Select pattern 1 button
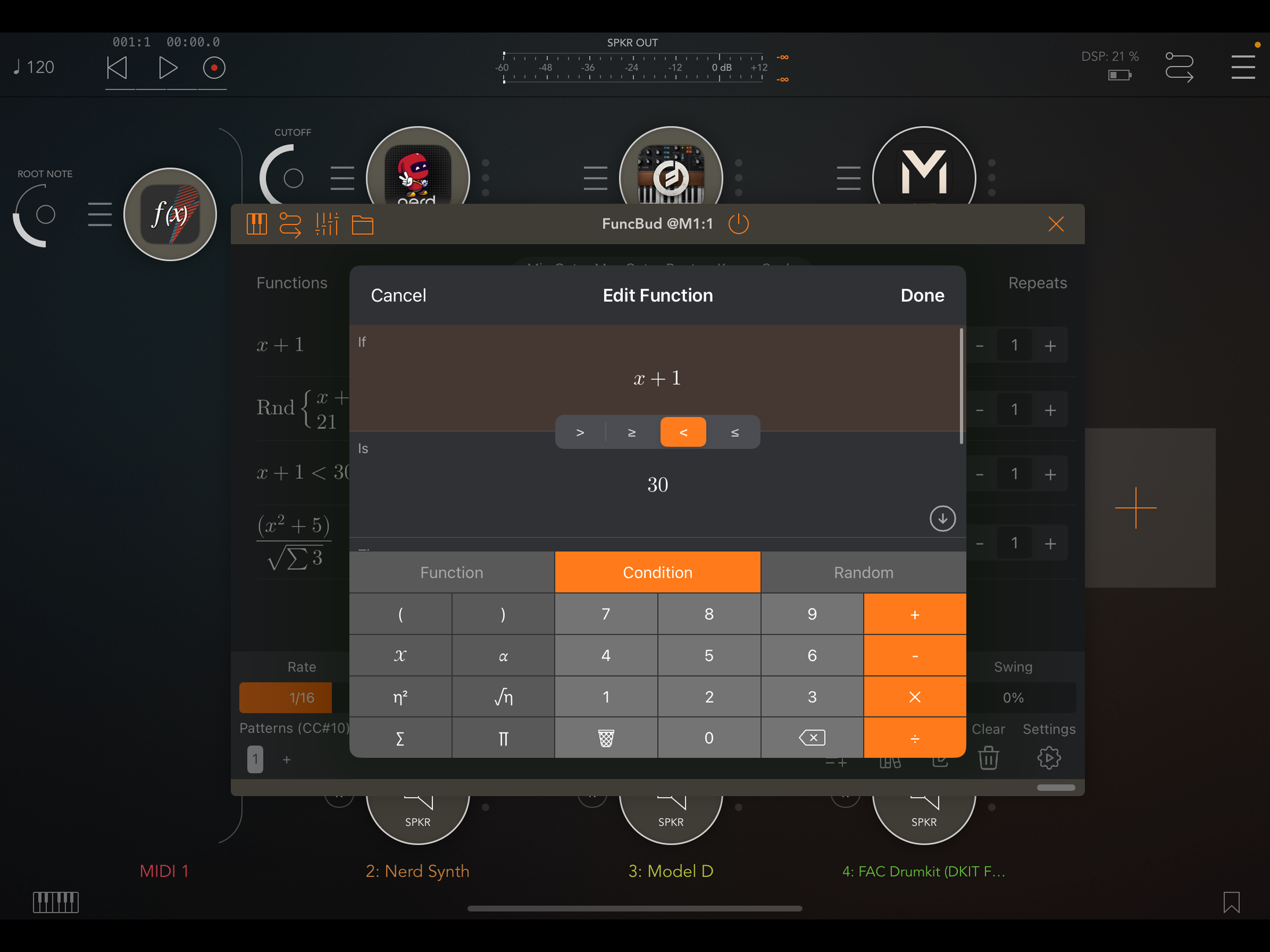 [x=255, y=759]
